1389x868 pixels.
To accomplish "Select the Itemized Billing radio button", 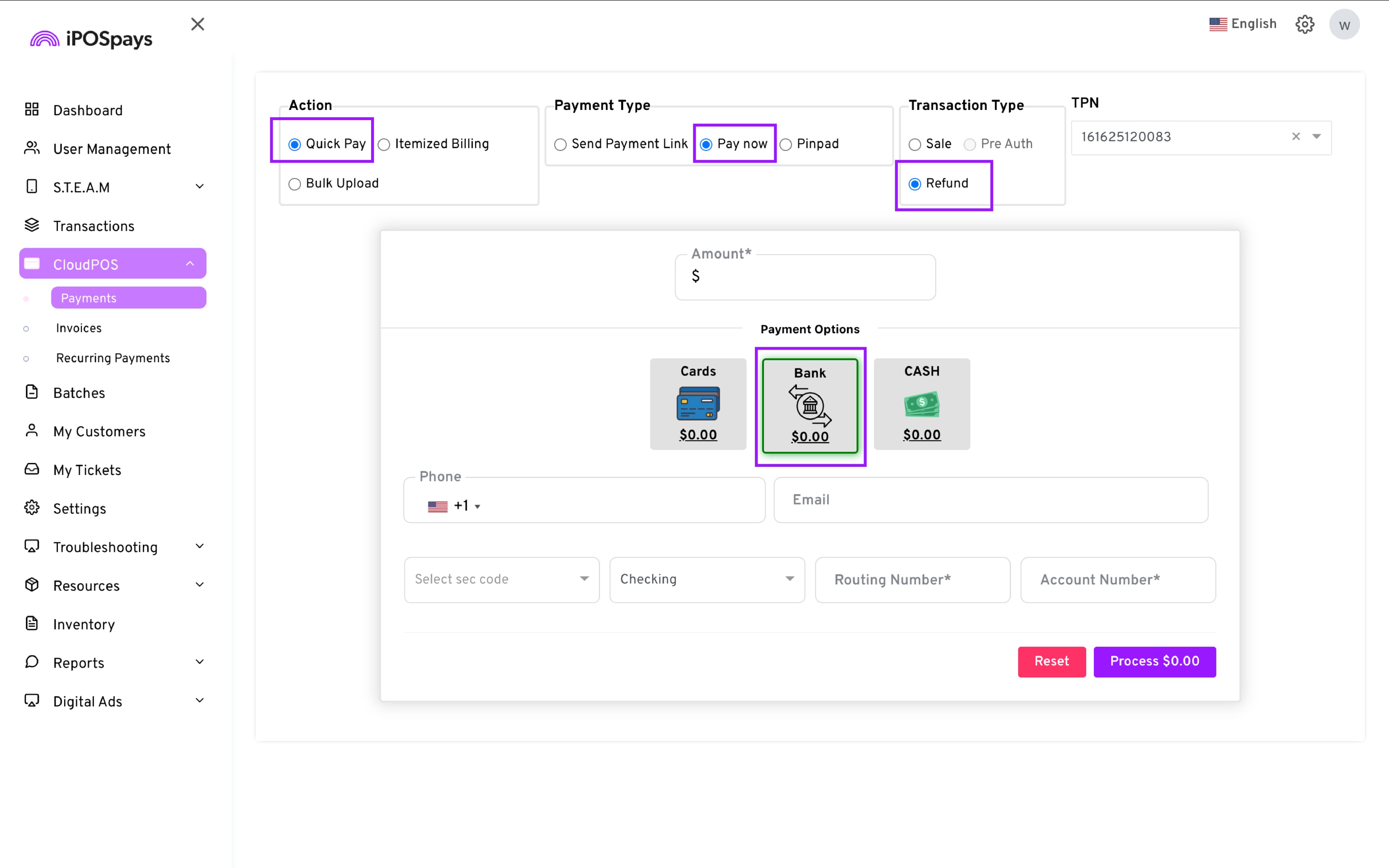I will pos(384,144).
